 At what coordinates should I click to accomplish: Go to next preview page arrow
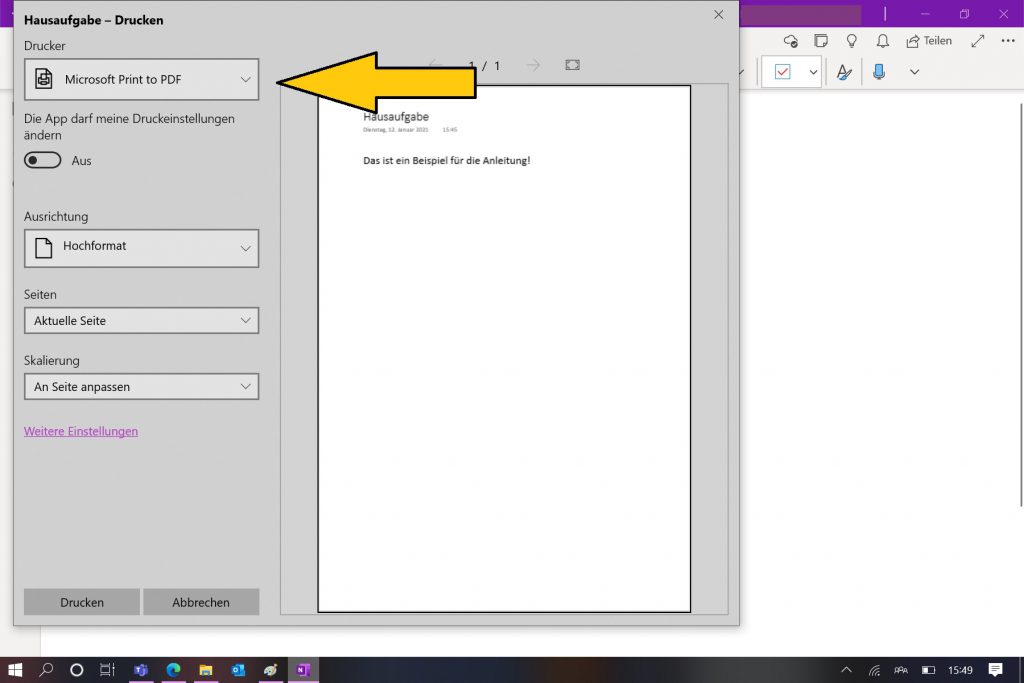tap(533, 65)
